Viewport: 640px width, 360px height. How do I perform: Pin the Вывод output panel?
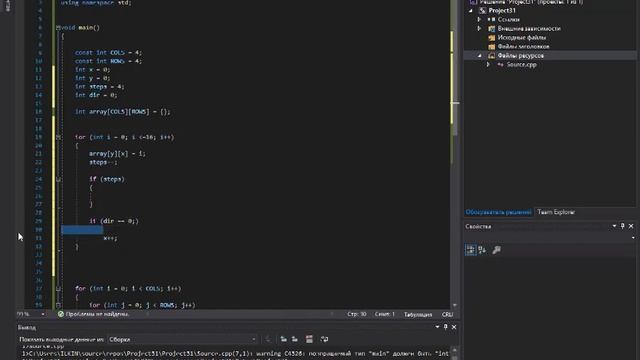pyautogui.click(x=446, y=327)
